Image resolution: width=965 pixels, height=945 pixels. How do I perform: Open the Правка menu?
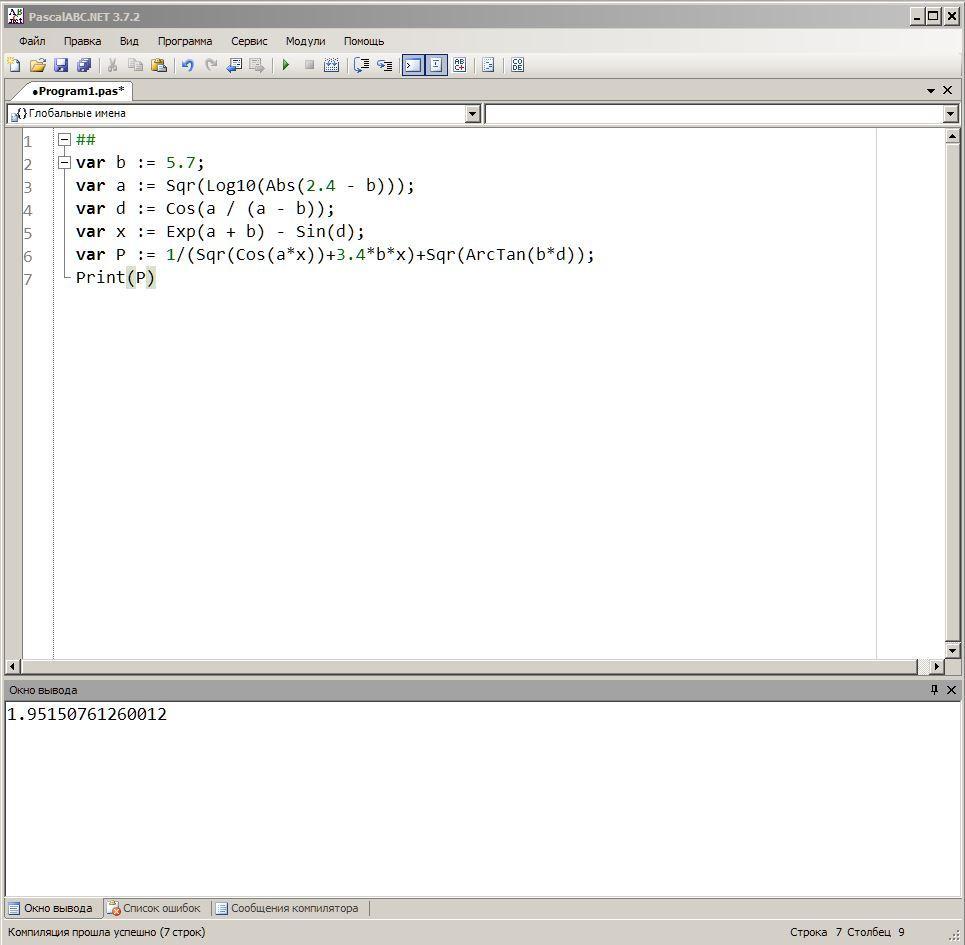pos(82,41)
